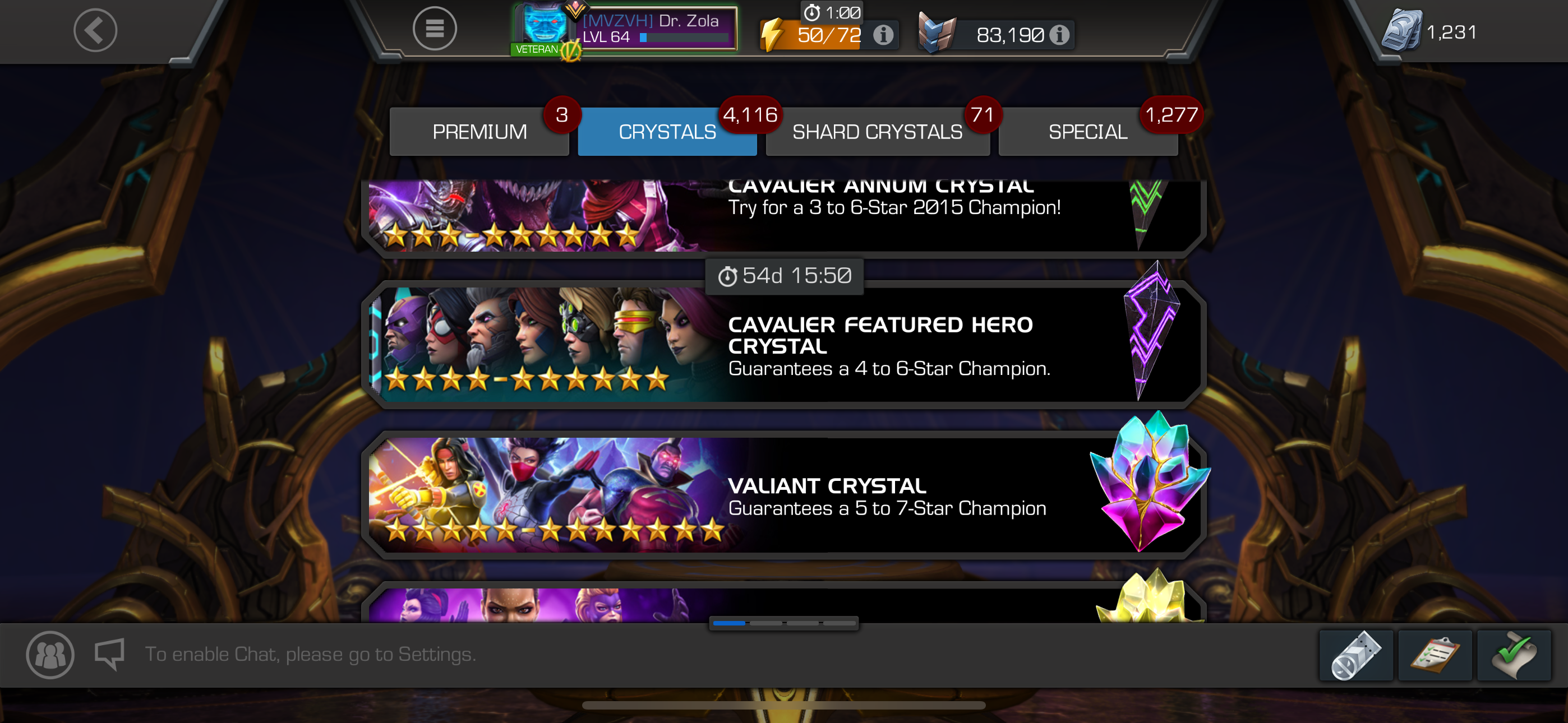Image resolution: width=1568 pixels, height=723 pixels.
Task: Tap the battlechips info icon
Action: pos(1059,35)
